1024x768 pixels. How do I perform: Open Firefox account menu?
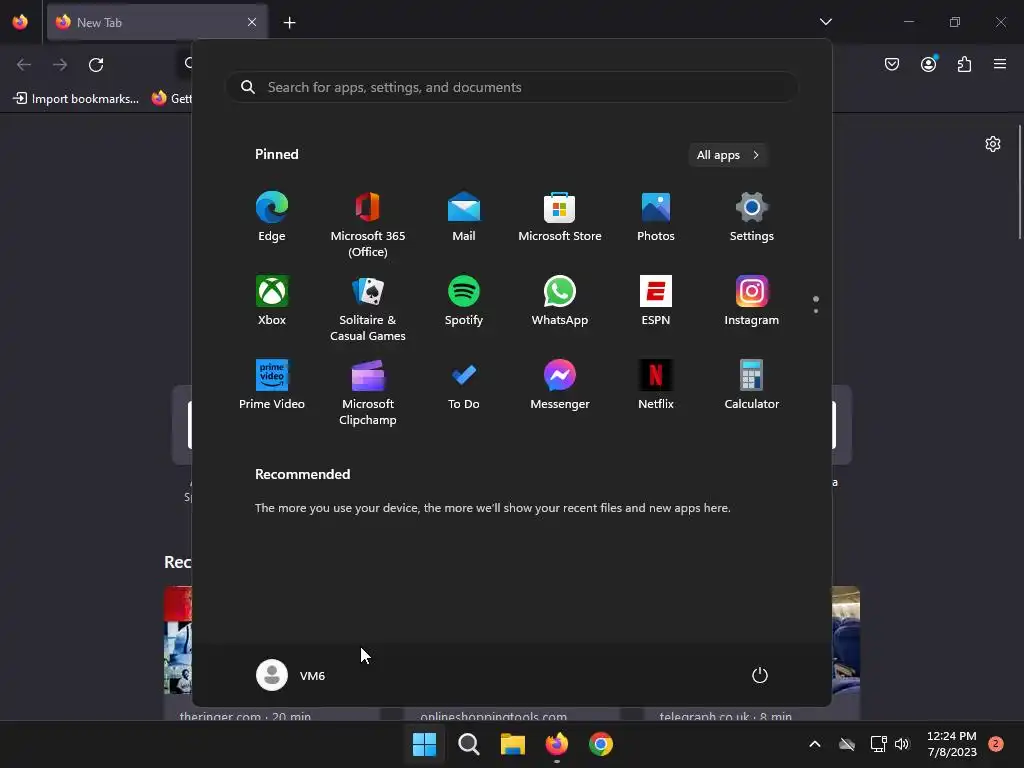click(929, 64)
